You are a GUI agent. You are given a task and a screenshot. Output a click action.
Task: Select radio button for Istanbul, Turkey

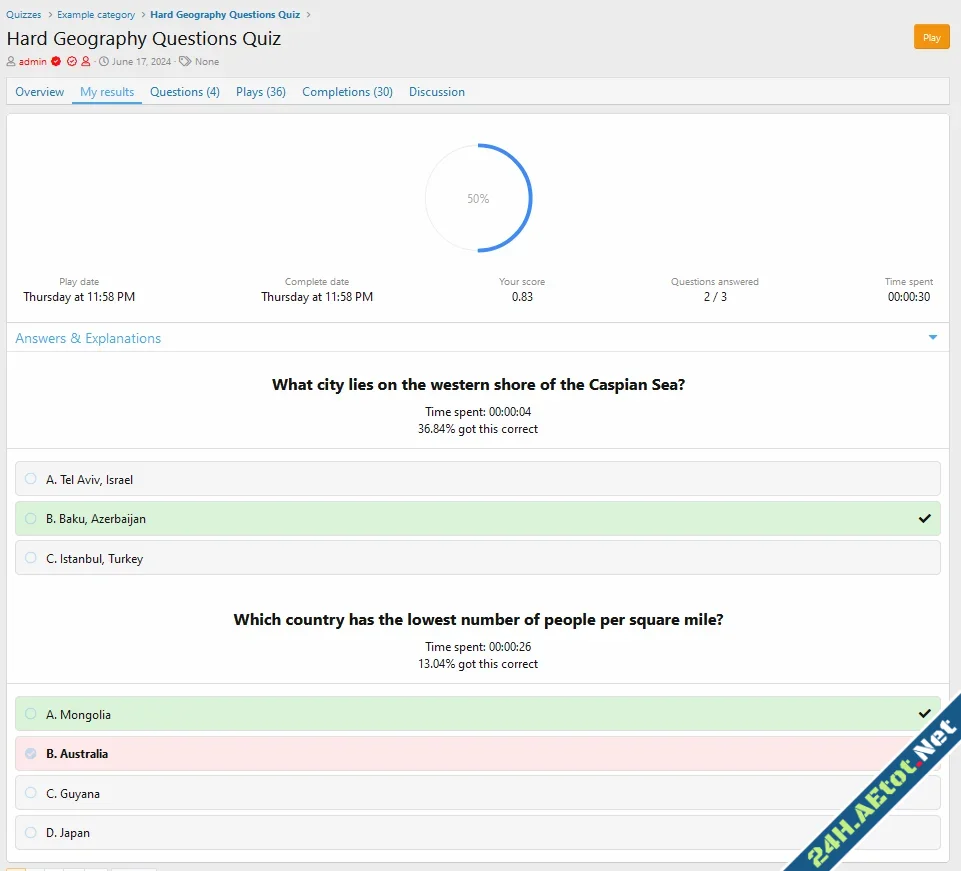click(x=31, y=558)
